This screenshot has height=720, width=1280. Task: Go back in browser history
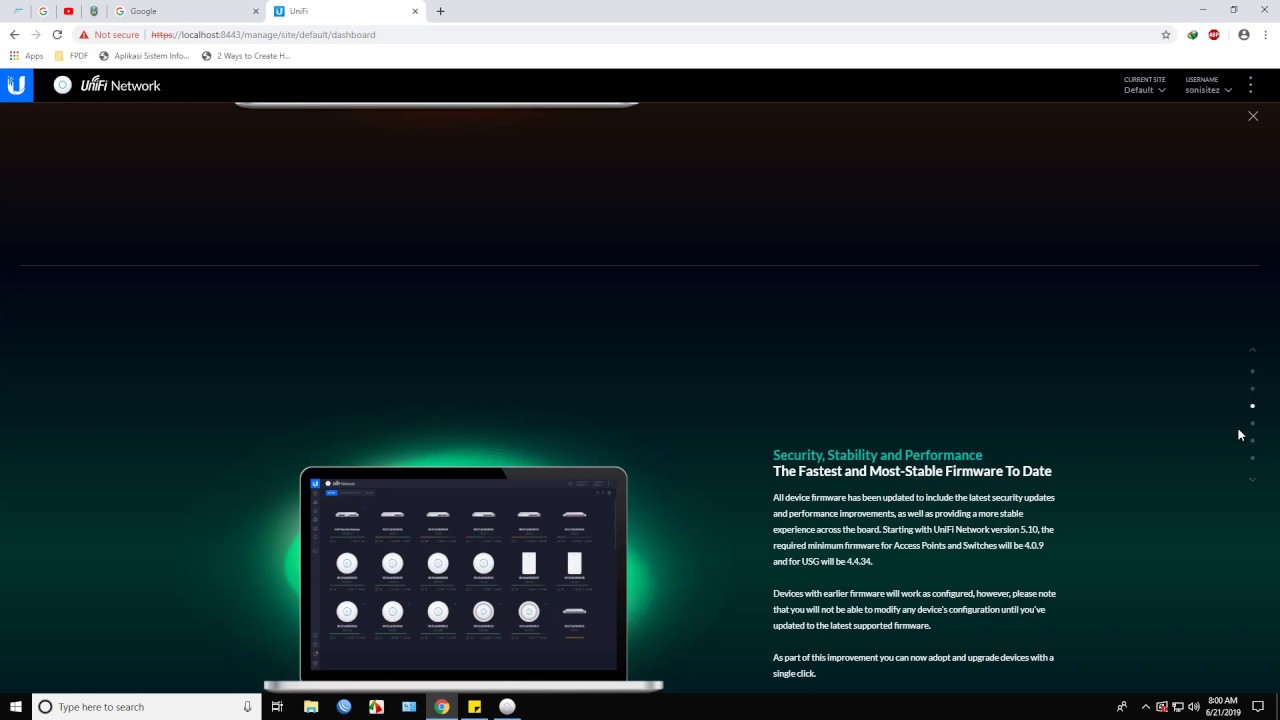[14, 34]
